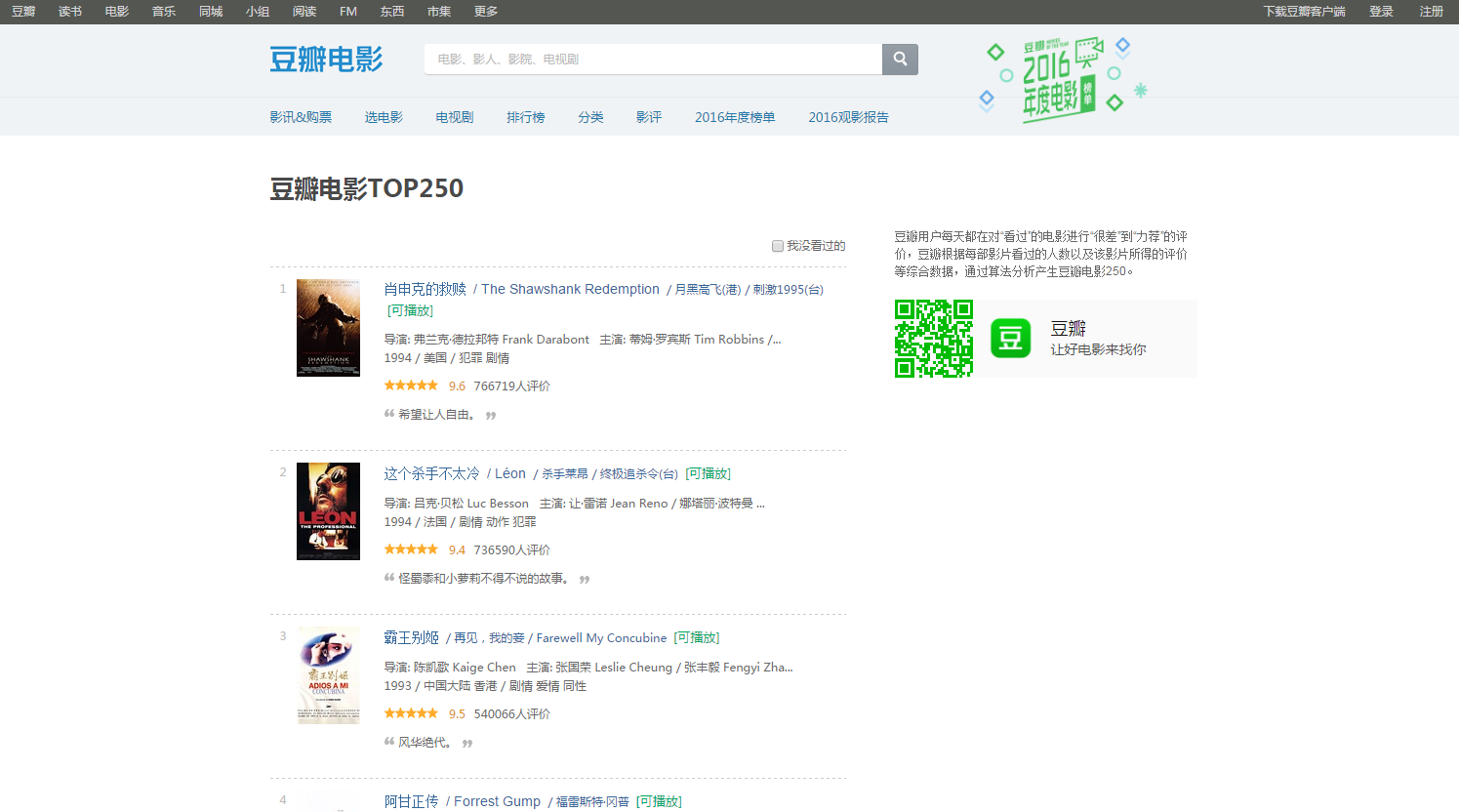Switch to the 影讯&购票 tab
Viewport: 1459px width, 812px height.
click(x=302, y=116)
